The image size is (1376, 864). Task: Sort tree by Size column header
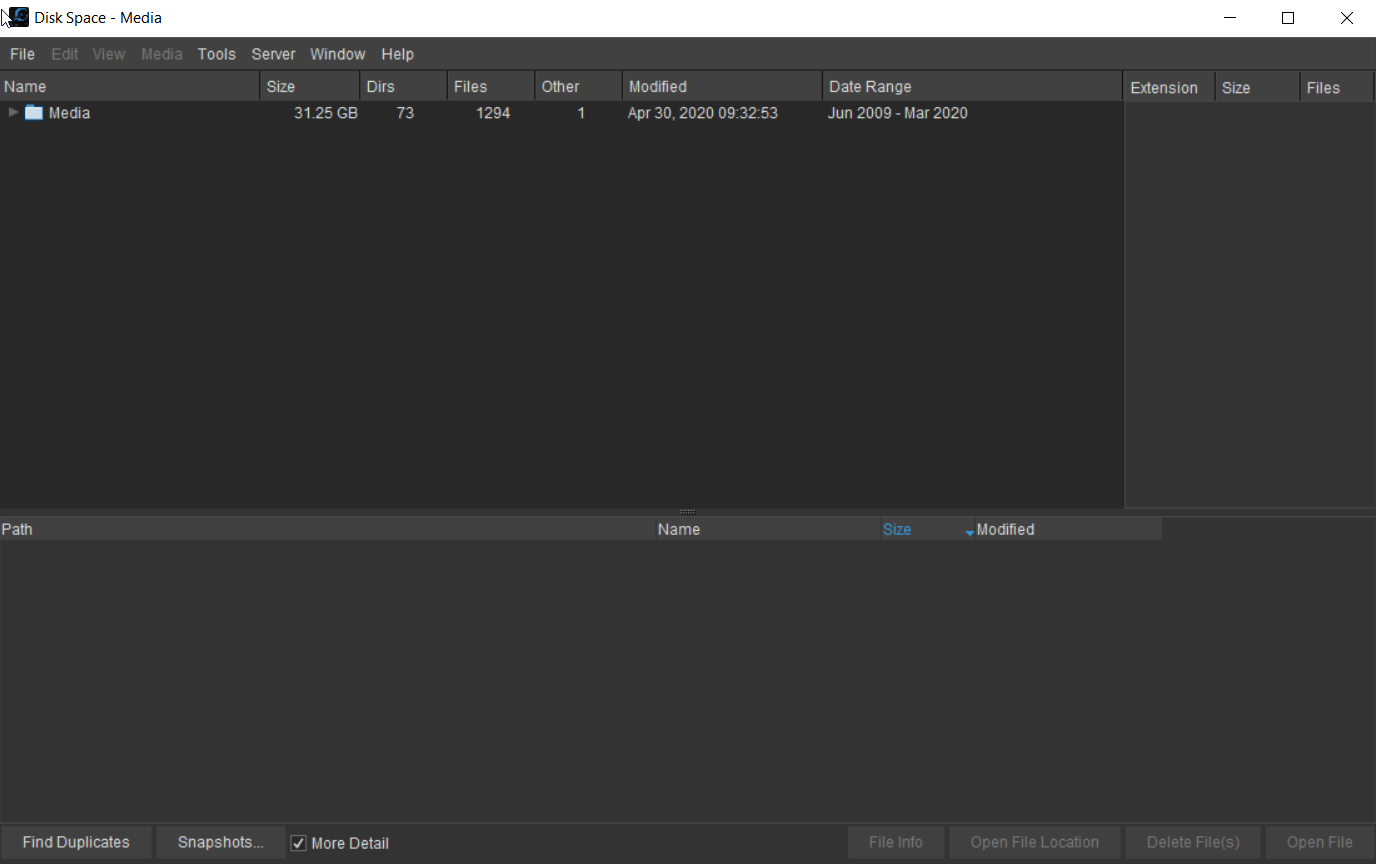click(310, 87)
